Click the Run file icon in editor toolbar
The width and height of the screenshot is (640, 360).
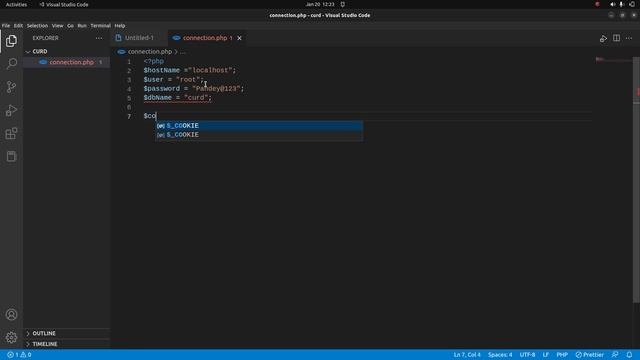point(603,38)
